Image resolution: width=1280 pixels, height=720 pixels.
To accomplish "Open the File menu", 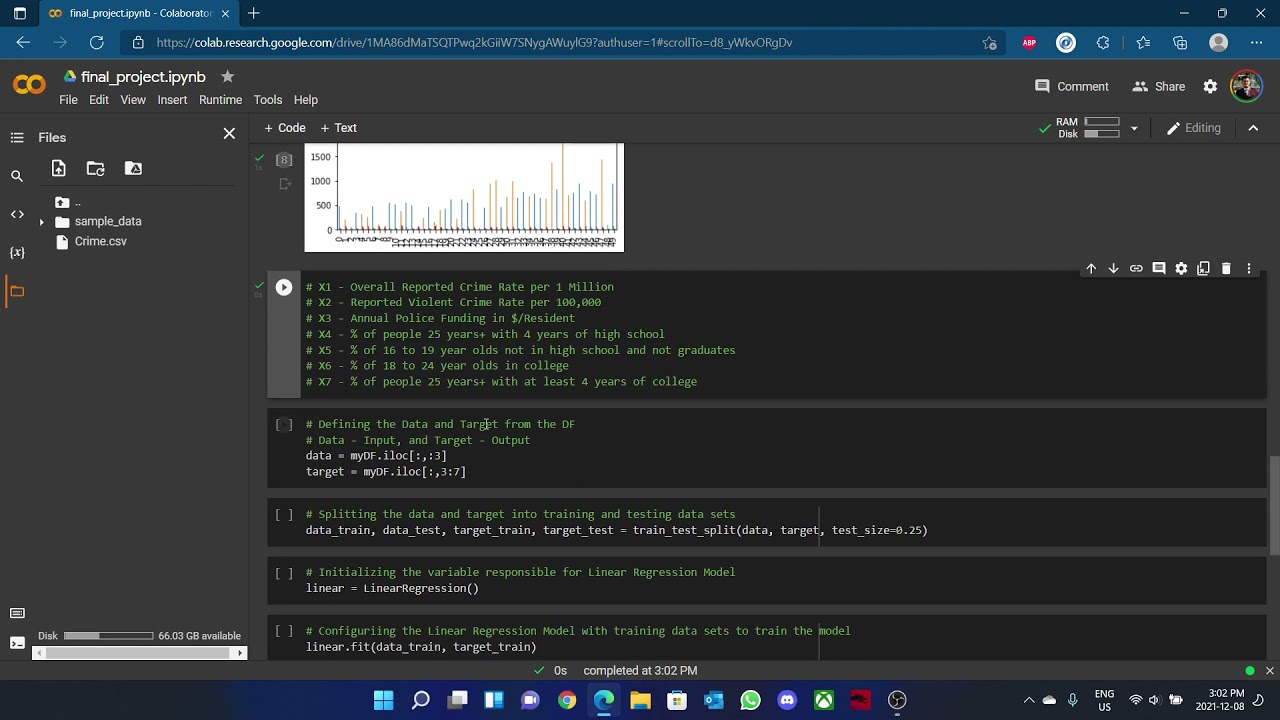I will [68, 100].
